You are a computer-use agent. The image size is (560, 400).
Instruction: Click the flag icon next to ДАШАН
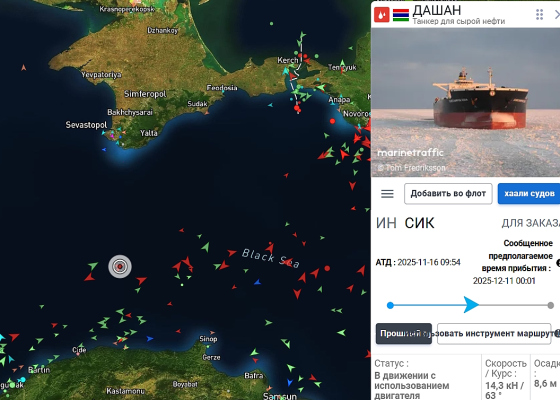point(401,15)
